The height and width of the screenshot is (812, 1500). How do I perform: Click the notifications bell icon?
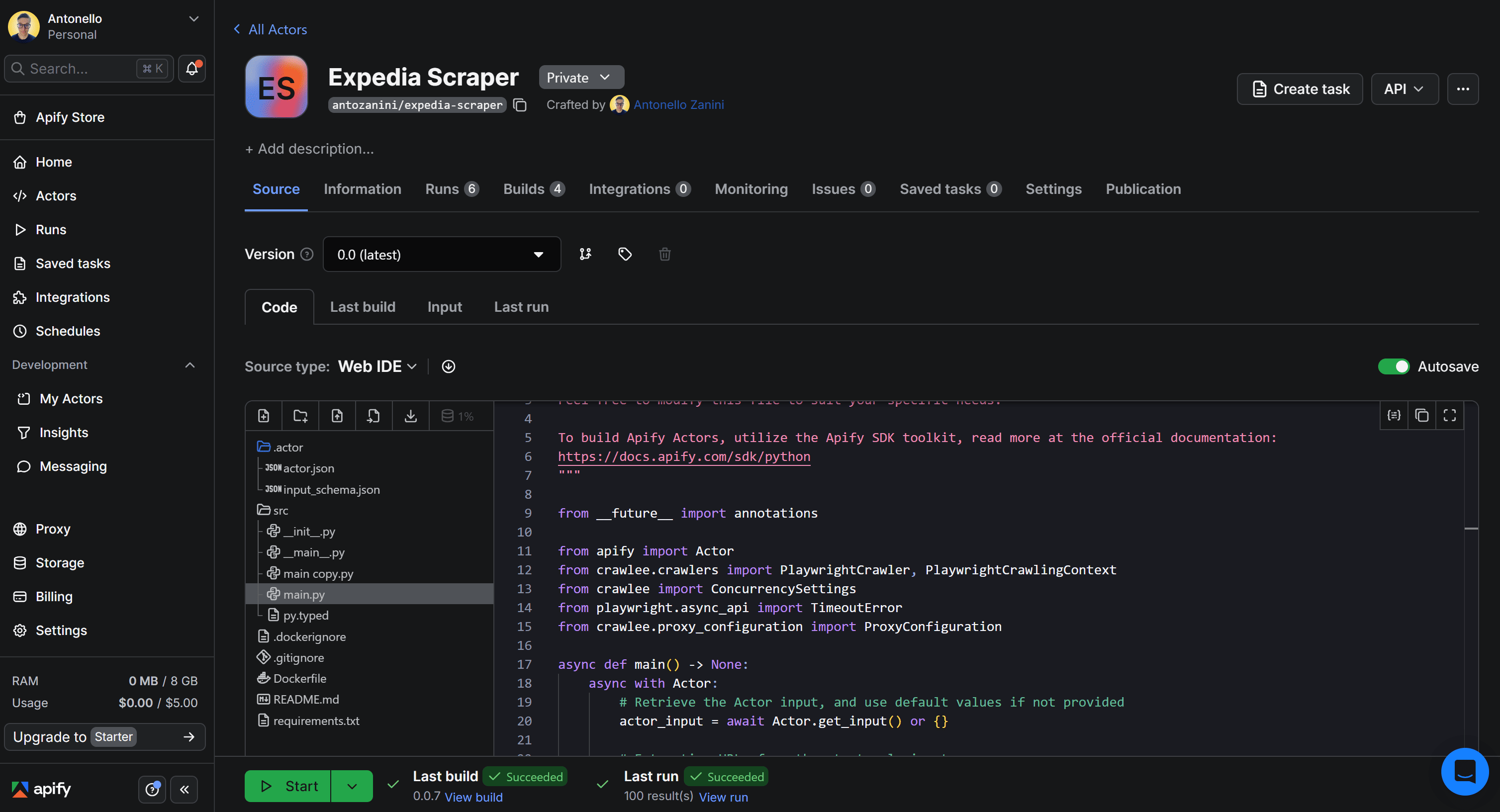[x=192, y=69]
